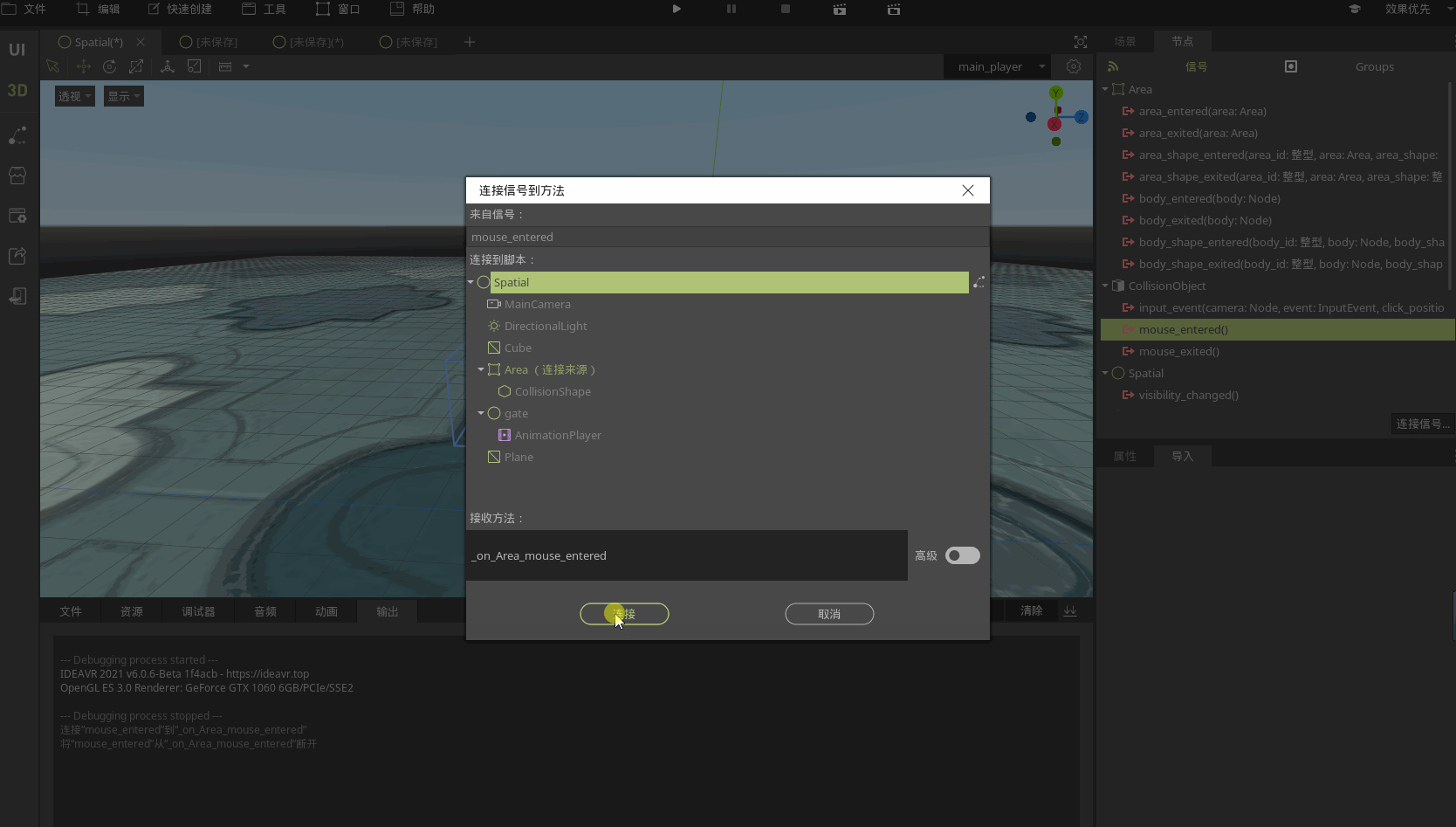
Task: Click the play custom scene clapper icon
Action: 894,9
